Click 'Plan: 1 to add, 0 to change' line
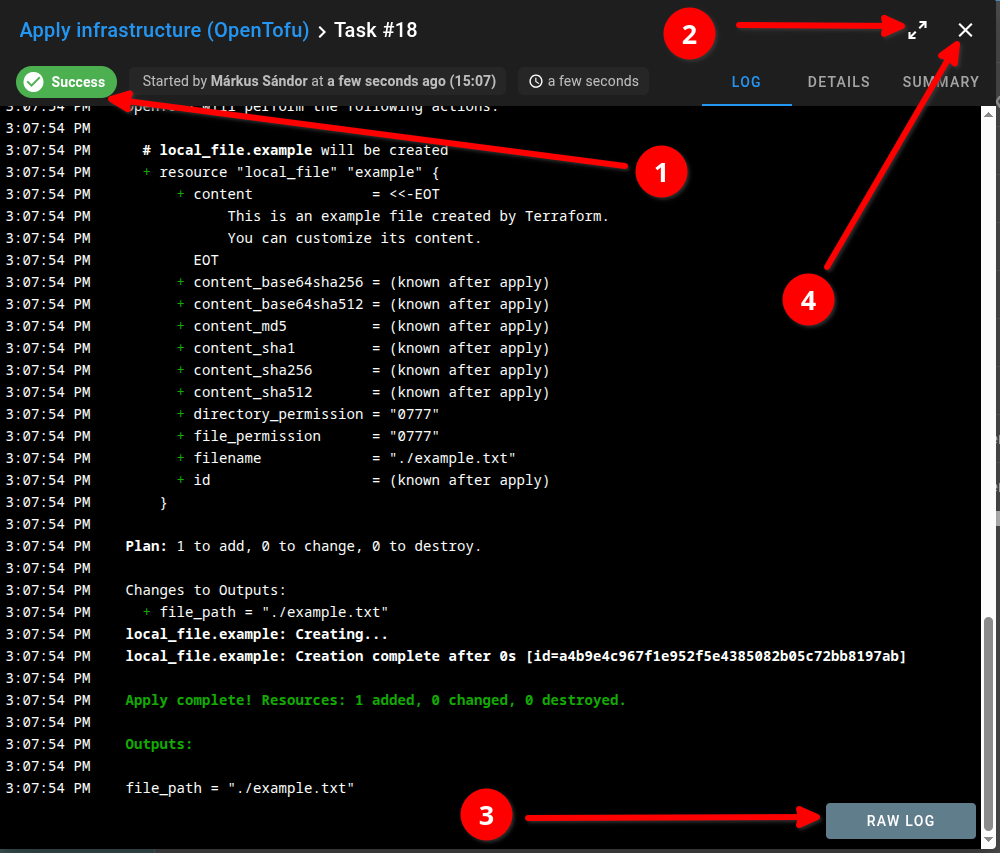 (x=304, y=546)
